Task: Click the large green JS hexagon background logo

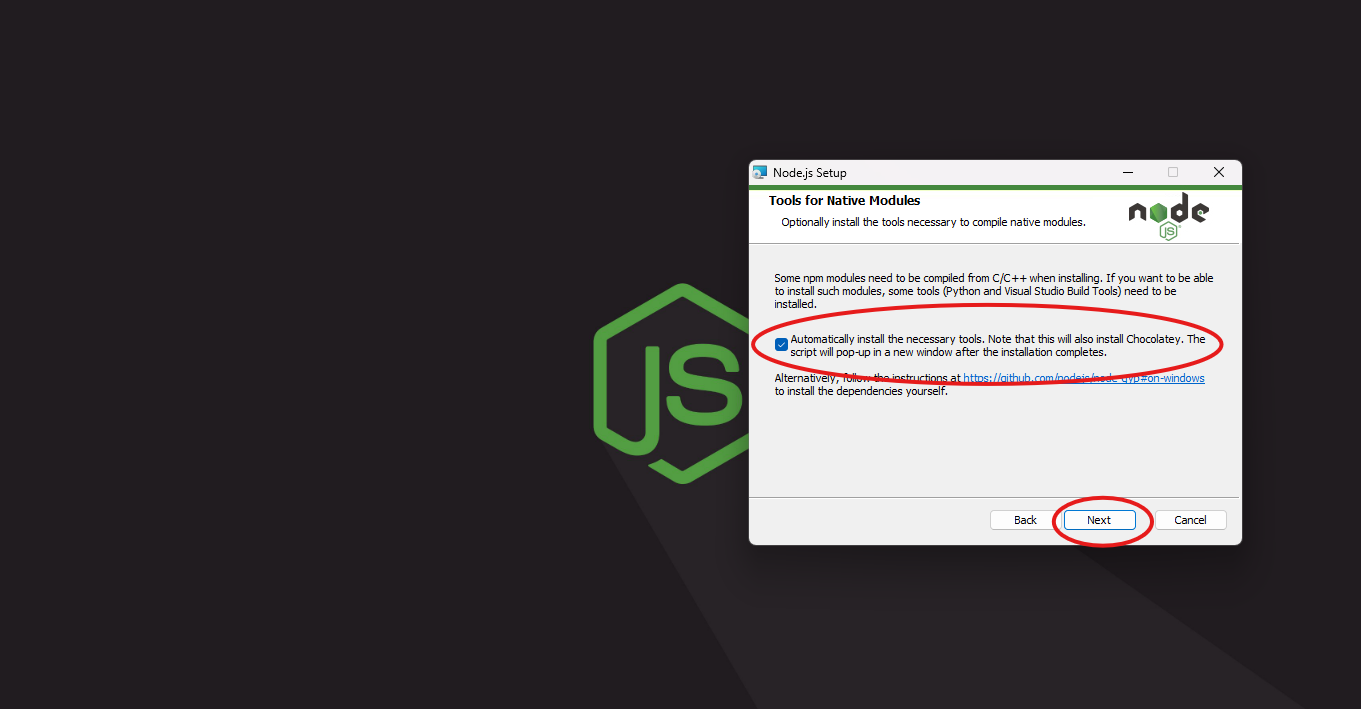Action: pyautogui.click(x=670, y=385)
